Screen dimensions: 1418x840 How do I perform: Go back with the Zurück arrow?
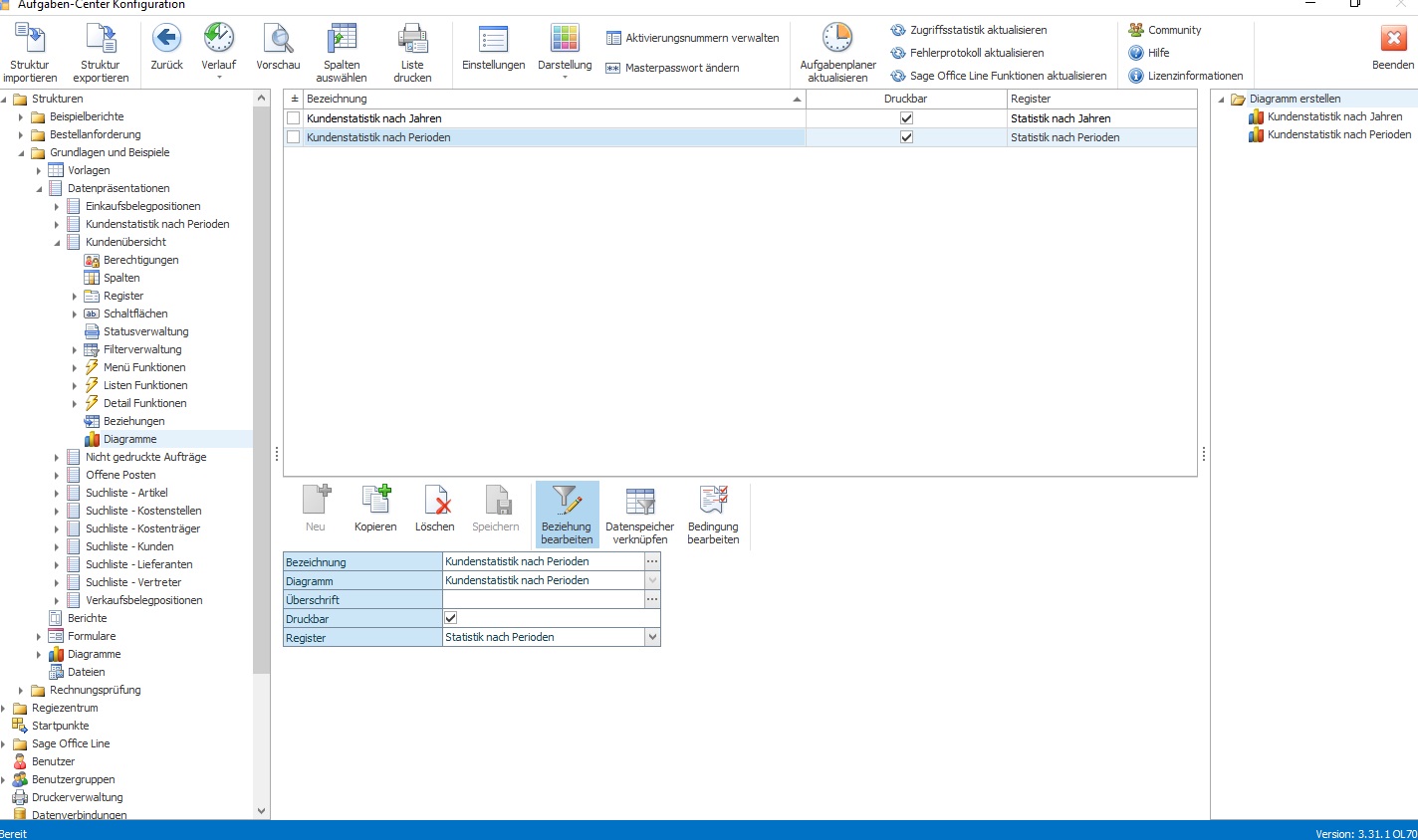click(166, 39)
